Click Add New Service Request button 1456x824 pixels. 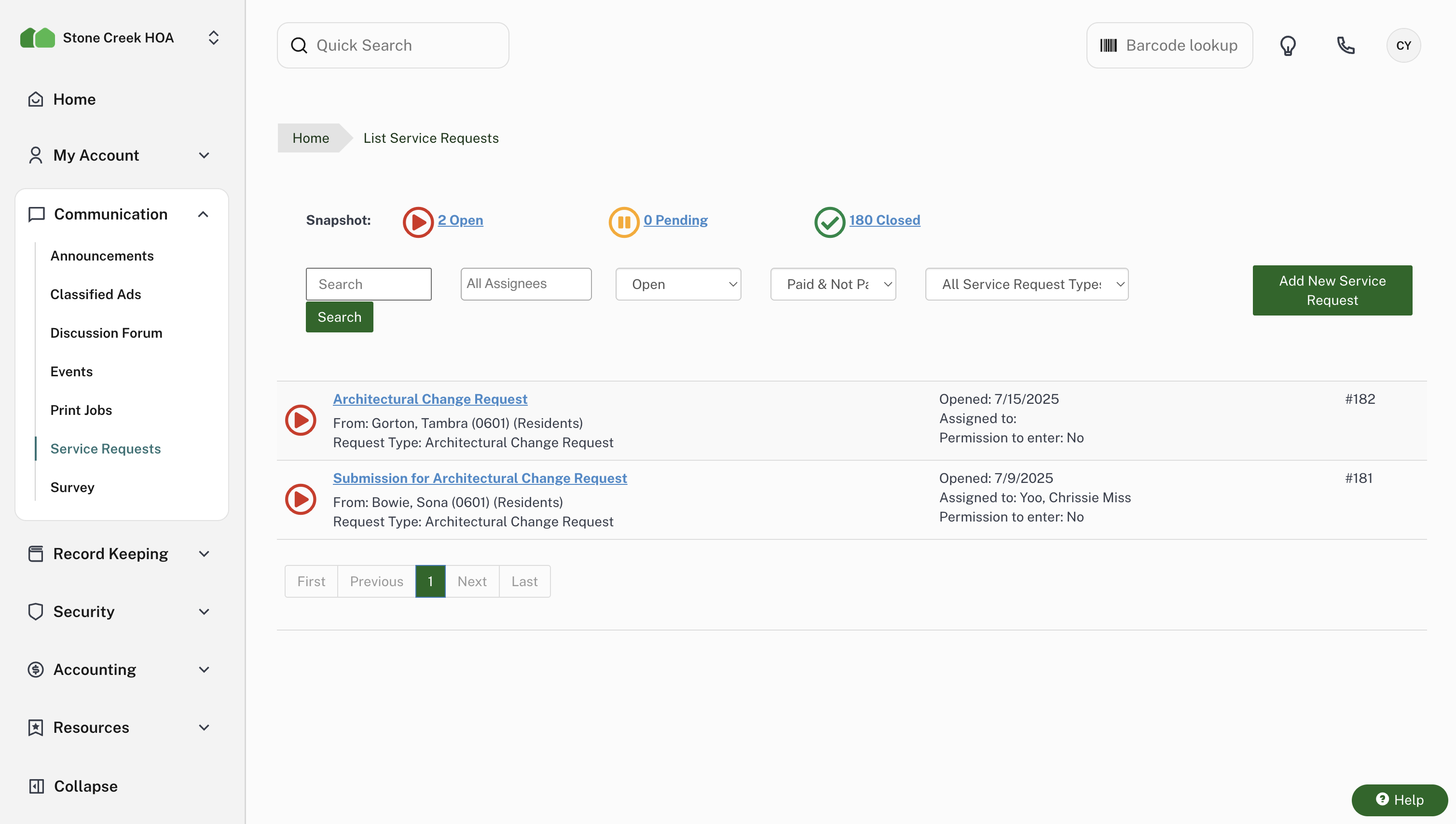(x=1332, y=290)
